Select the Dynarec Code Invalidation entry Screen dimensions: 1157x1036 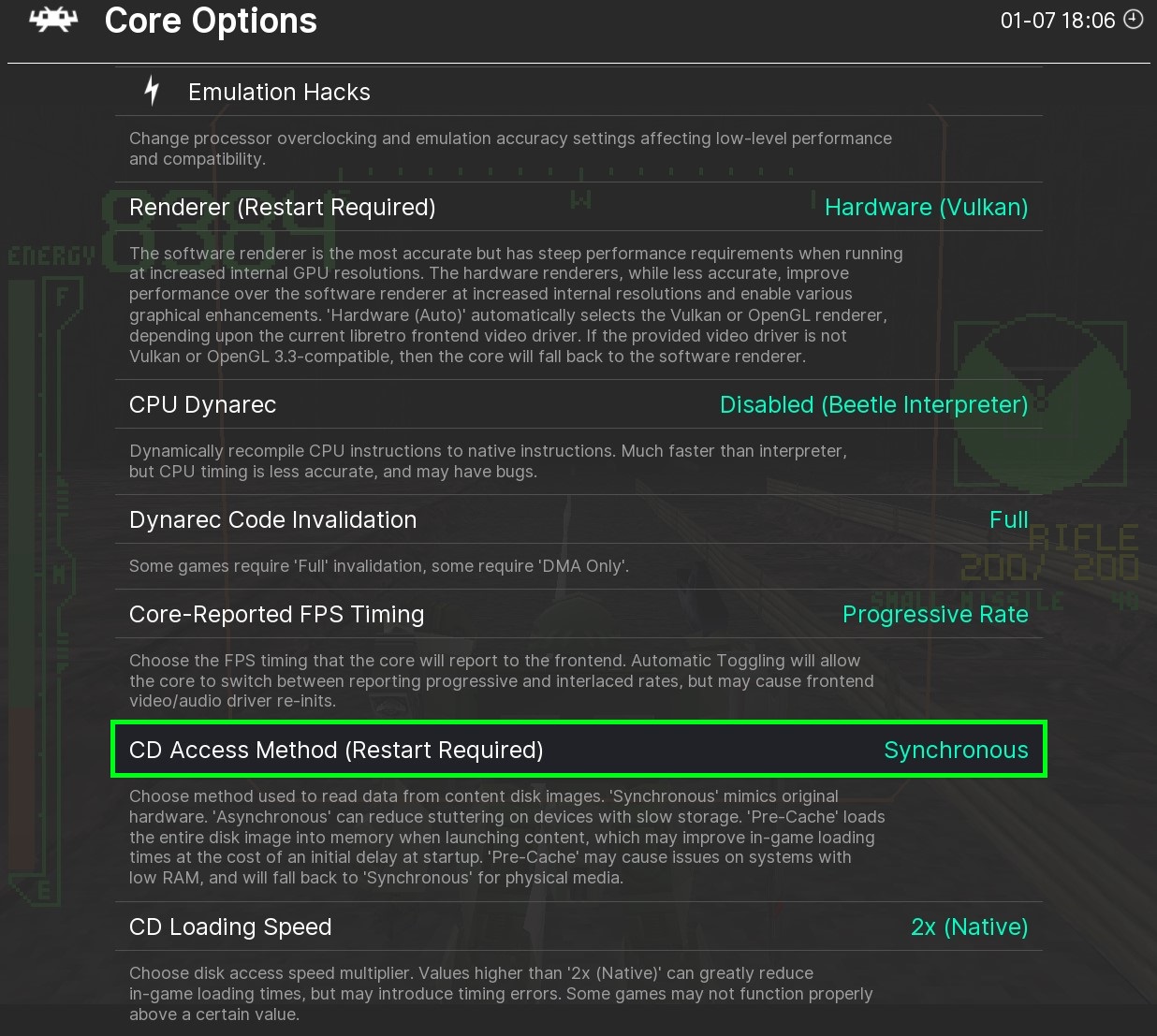pos(272,519)
